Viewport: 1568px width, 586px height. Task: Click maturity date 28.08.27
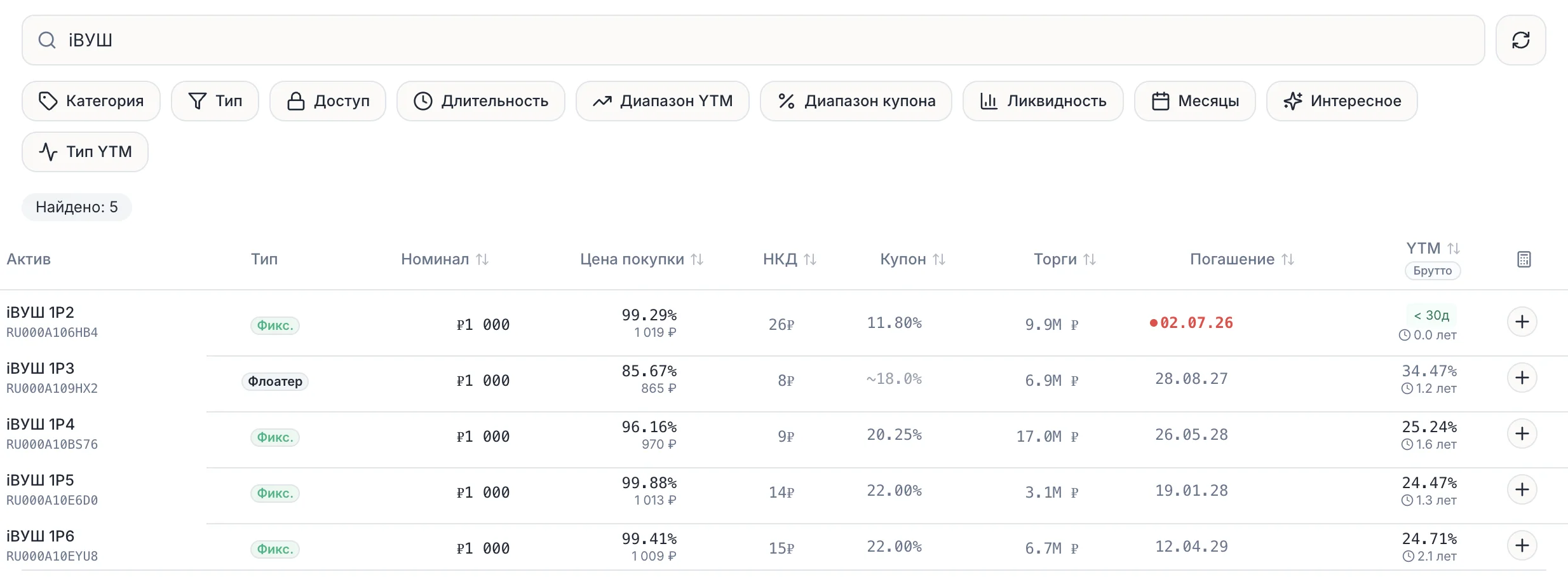tap(1191, 379)
